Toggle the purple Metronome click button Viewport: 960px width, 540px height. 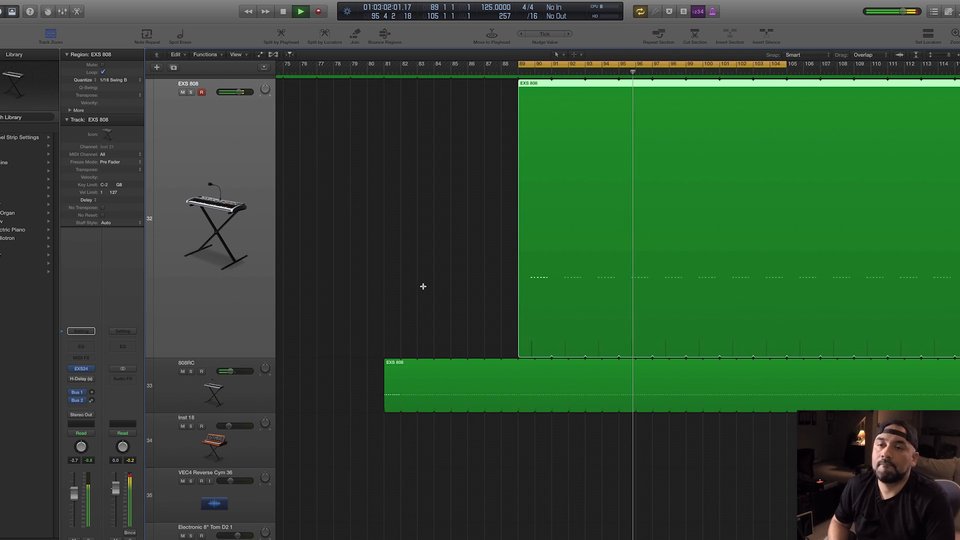pyautogui.click(x=713, y=11)
